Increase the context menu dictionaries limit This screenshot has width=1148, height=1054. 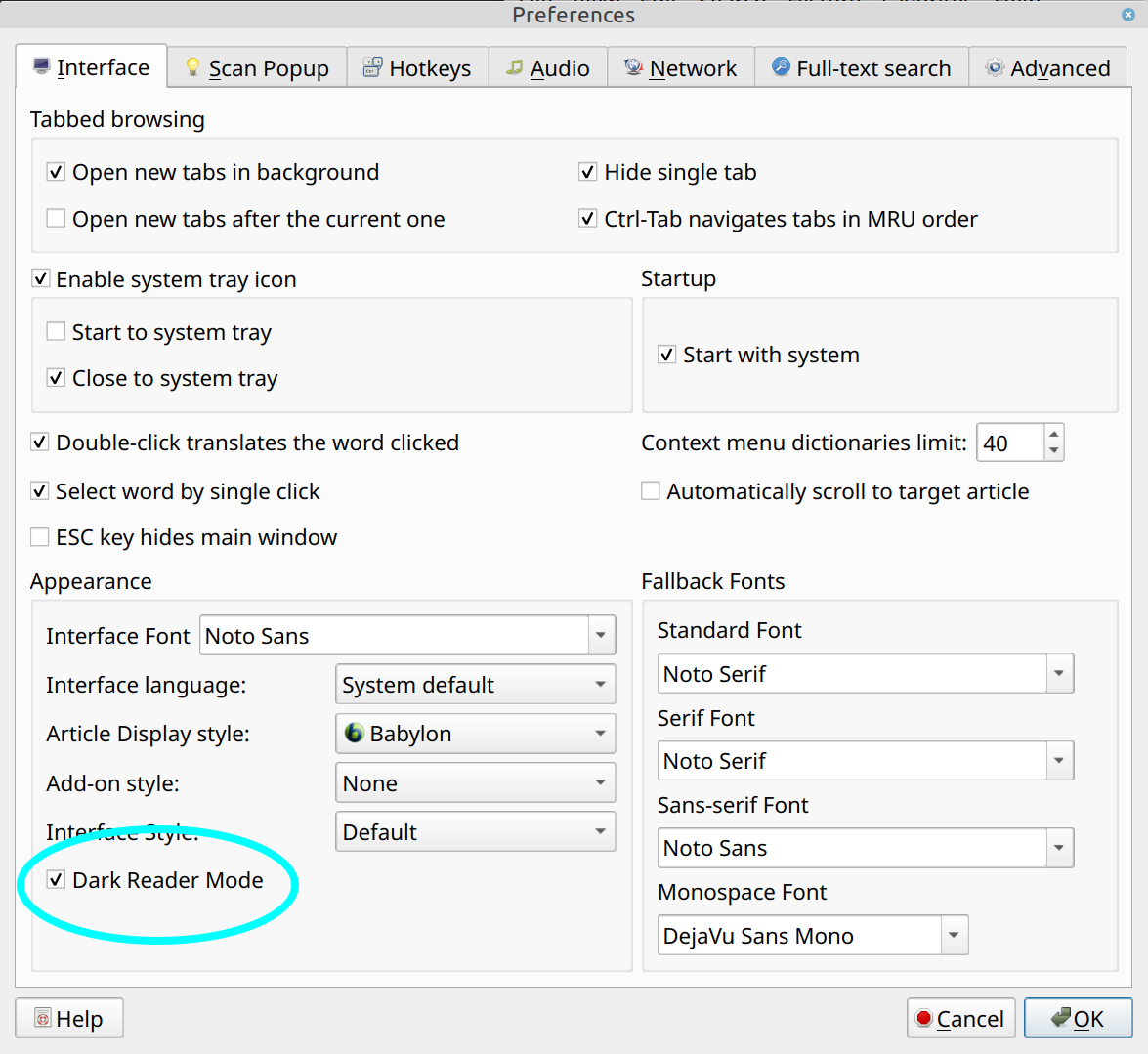point(1053,434)
